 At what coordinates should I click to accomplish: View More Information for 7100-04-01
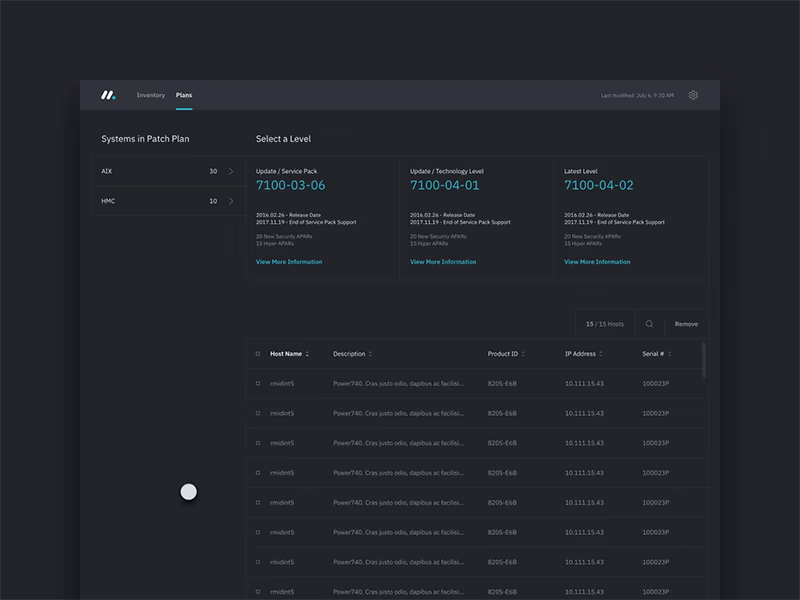pos(443,262)
